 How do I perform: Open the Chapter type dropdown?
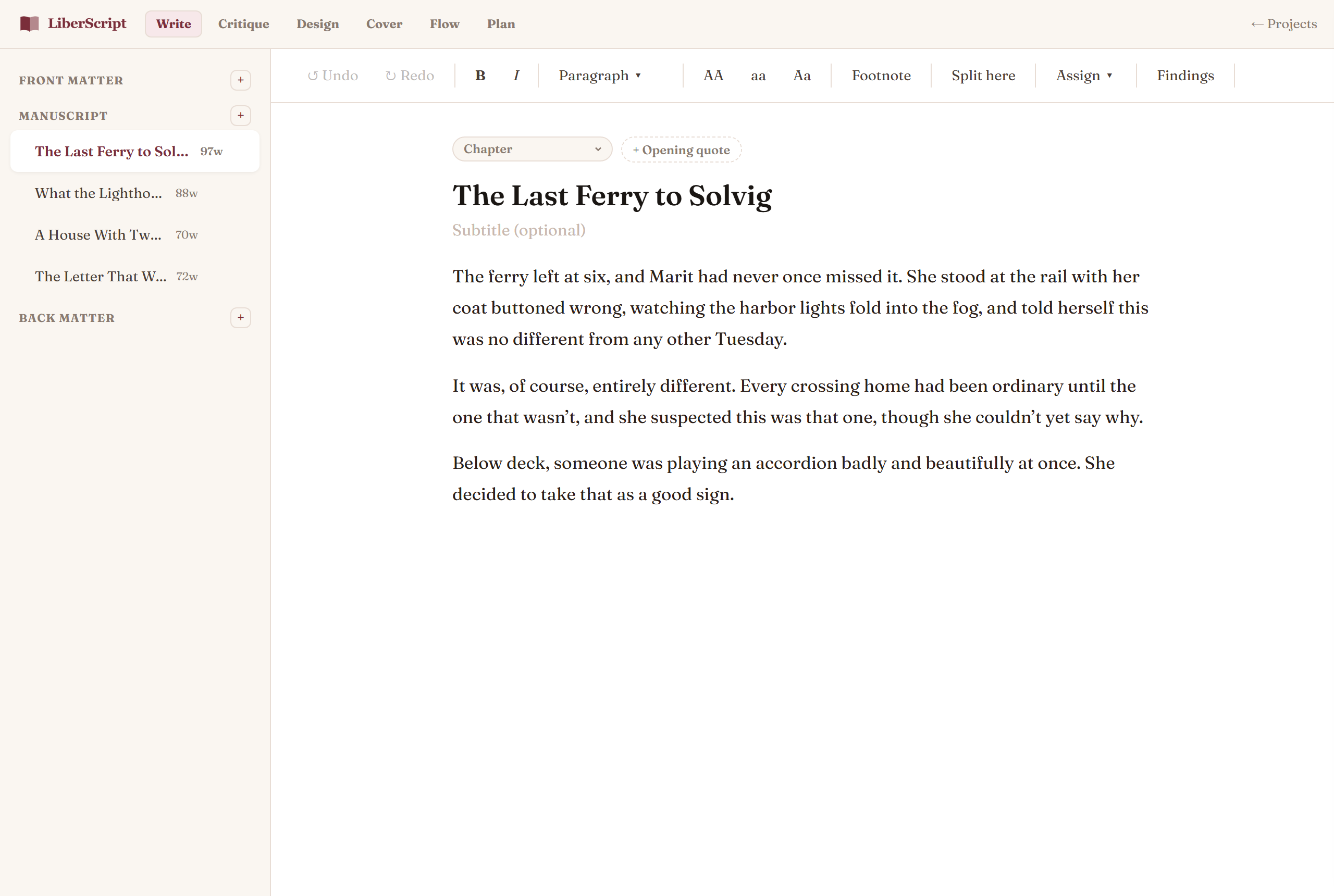(532, 149)
